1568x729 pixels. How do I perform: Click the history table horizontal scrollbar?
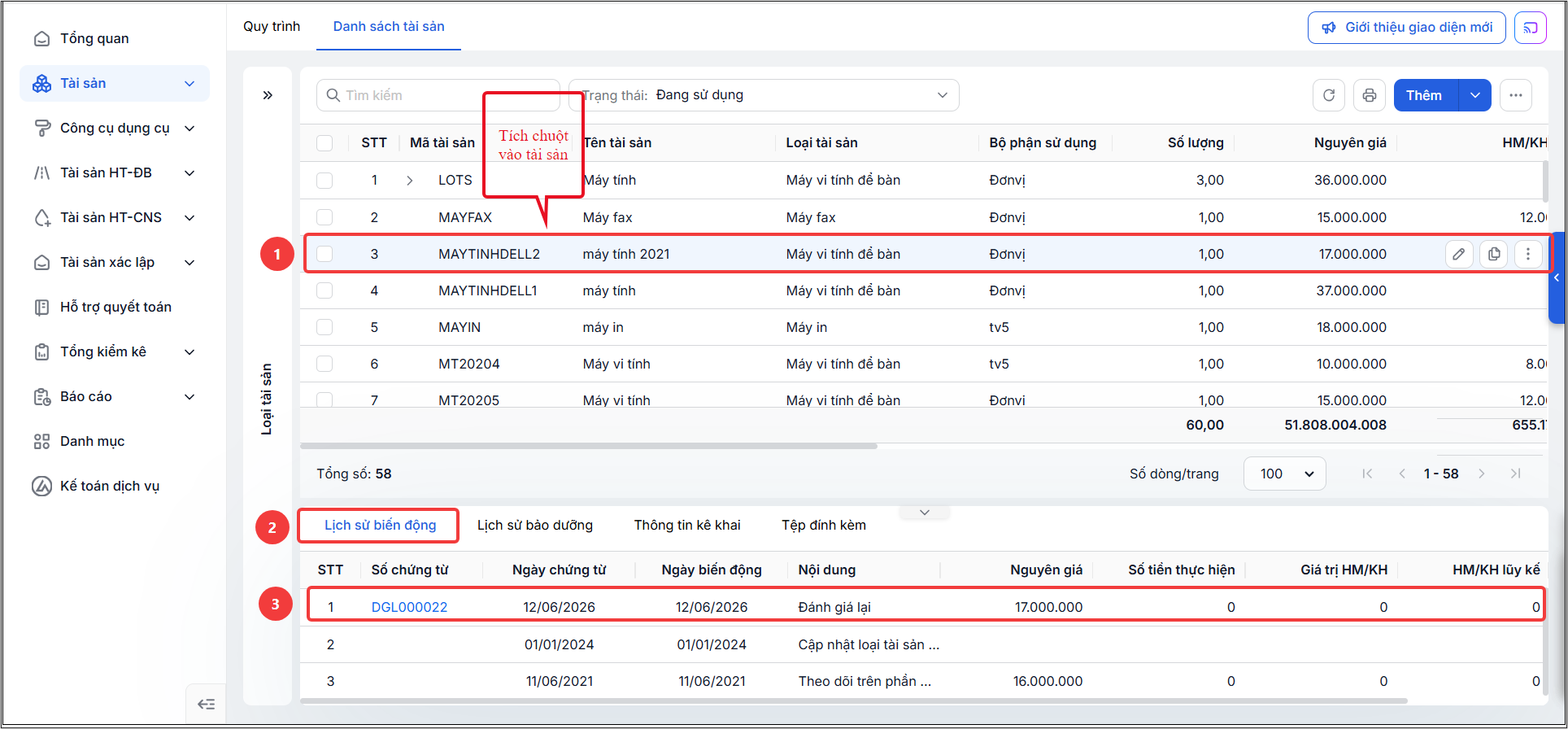pyautogui.click(x=854, y=701)
